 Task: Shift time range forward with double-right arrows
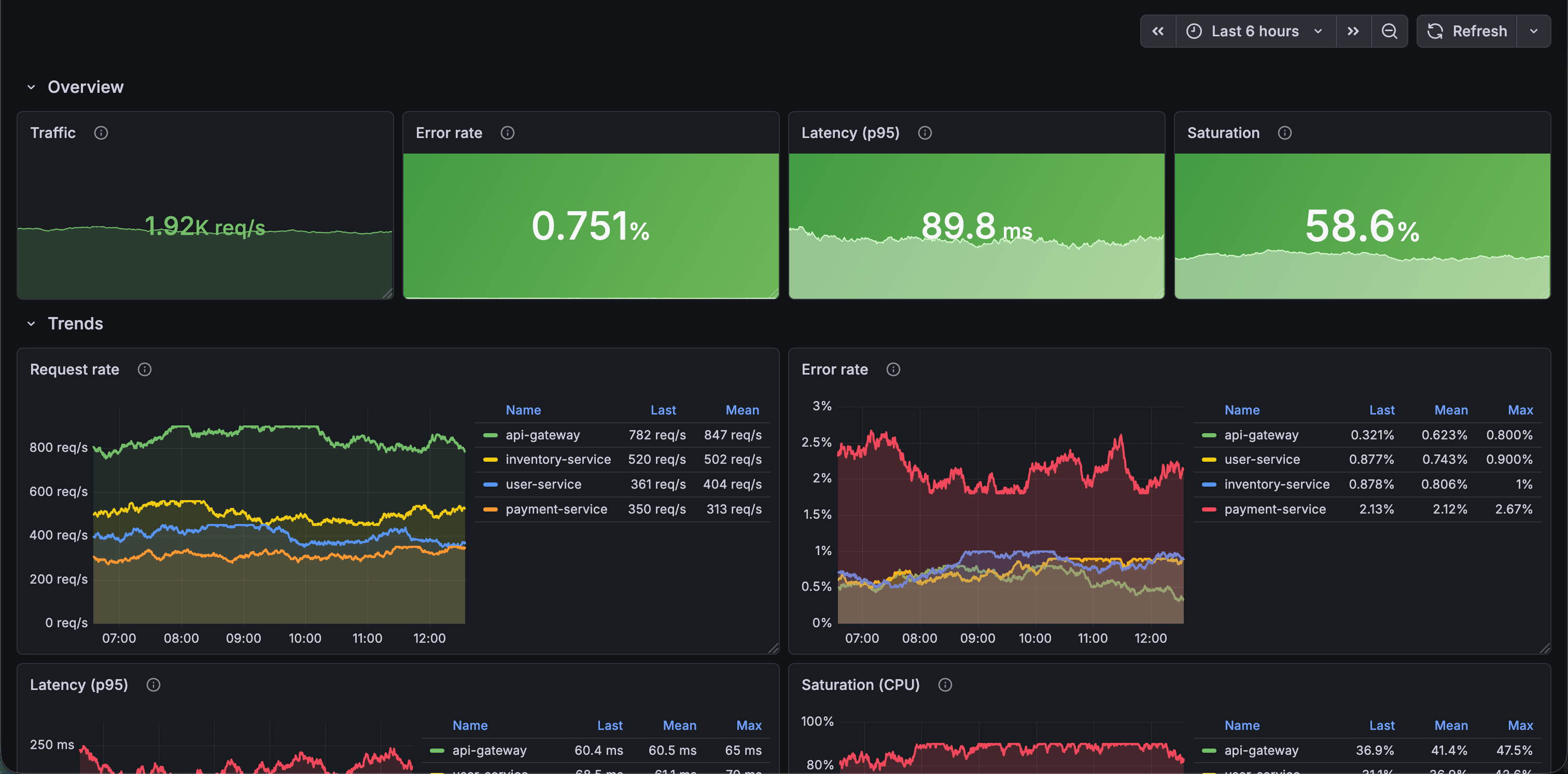pyautogui.click(x=1352, y=31)
